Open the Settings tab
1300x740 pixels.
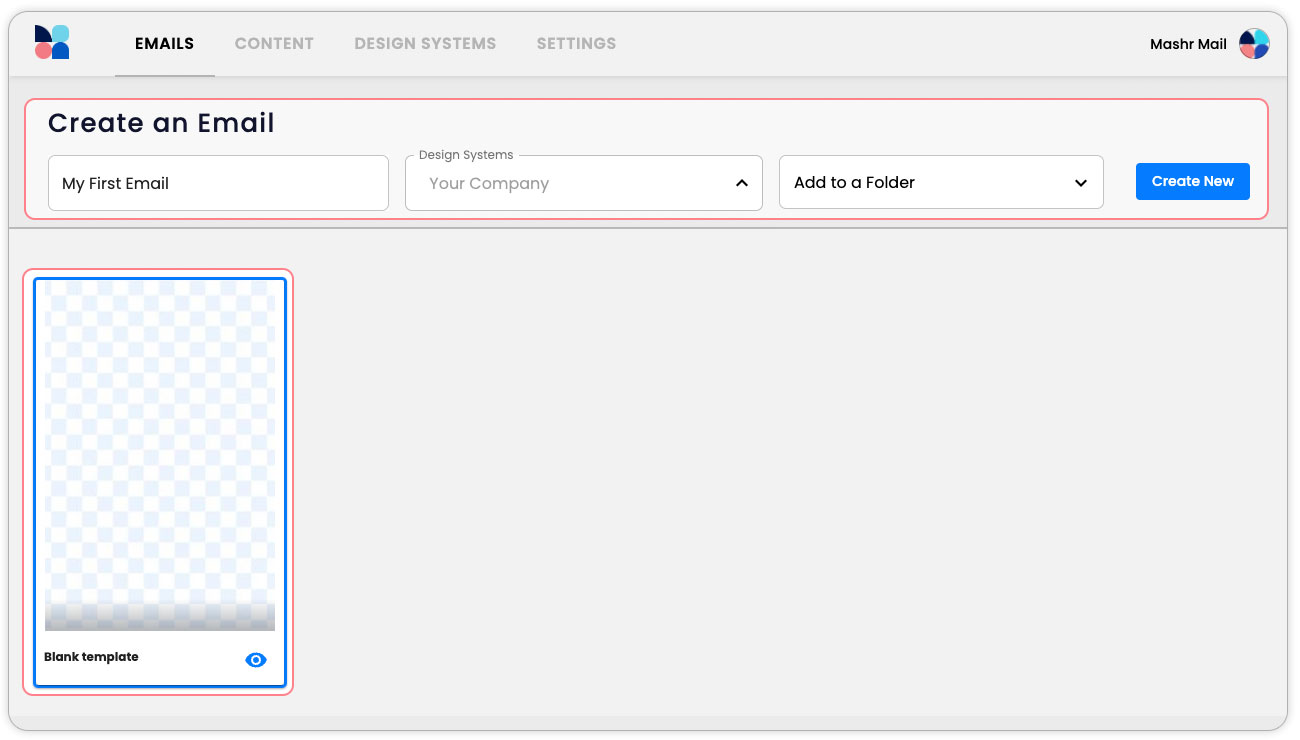tap(576, 44)
